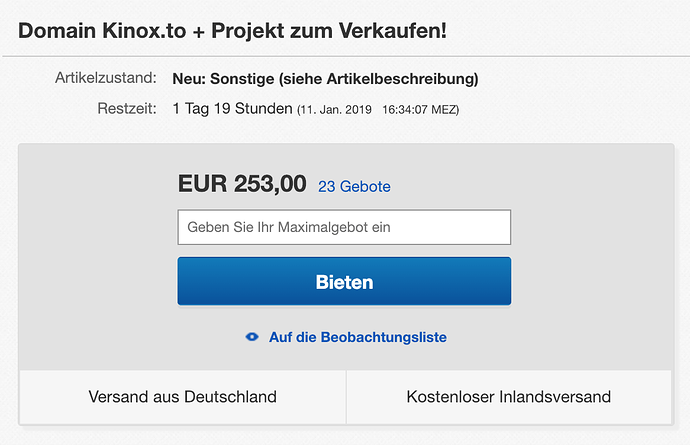Image resolution: width=690 pixels, height=445 pixels.
Task: Click Kinox.to in the listing title
Action: (x=141, y=30)
